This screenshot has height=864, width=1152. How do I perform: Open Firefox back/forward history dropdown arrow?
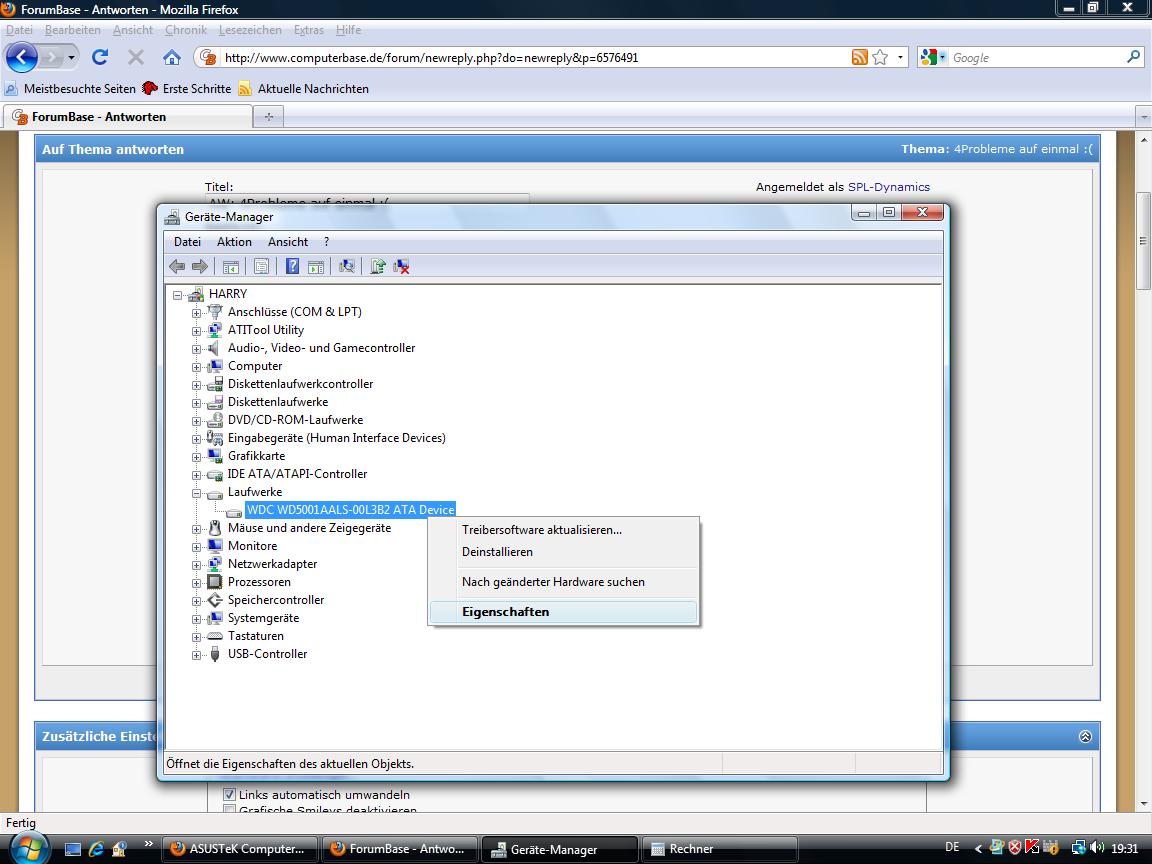[x=71, y=57]
